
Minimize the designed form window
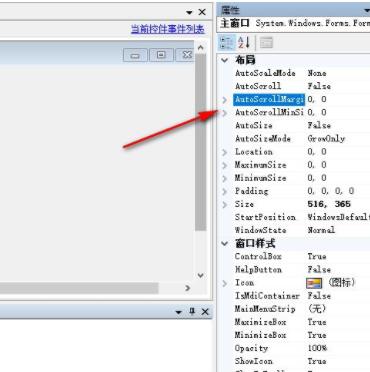pyautogui.click(x=135, y=55)
